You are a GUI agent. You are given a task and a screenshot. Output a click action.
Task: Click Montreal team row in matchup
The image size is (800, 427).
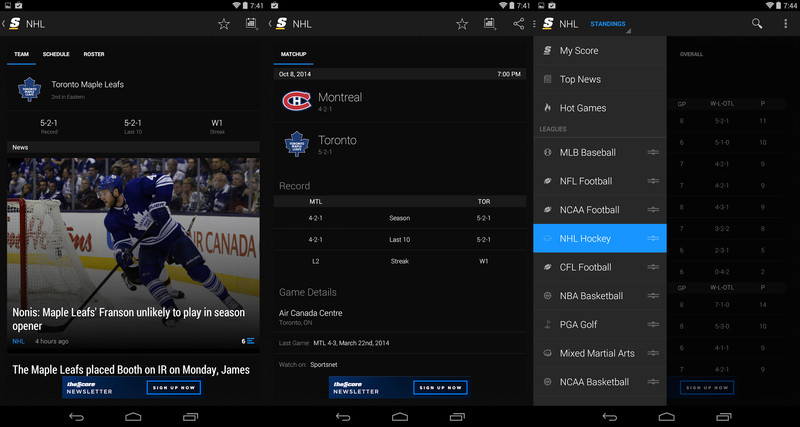pos(399,101)
